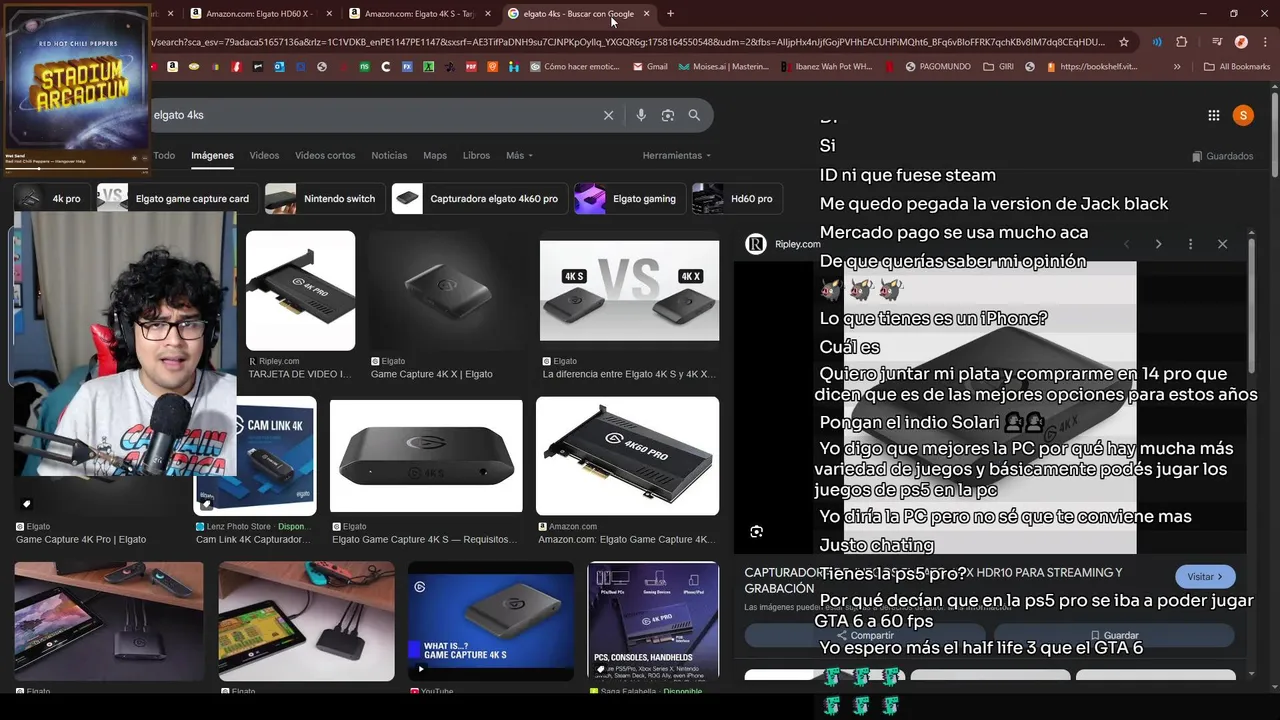Open the Amazon 4K60 Pro card image
Viewport: 1280px width, 720px height.
pos(627,455)
